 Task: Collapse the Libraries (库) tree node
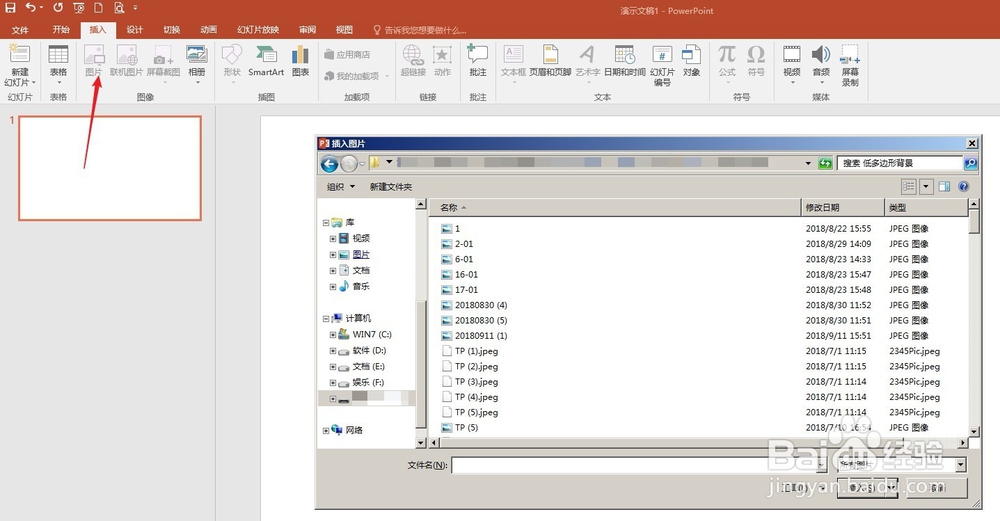click(x=326, y=223)
